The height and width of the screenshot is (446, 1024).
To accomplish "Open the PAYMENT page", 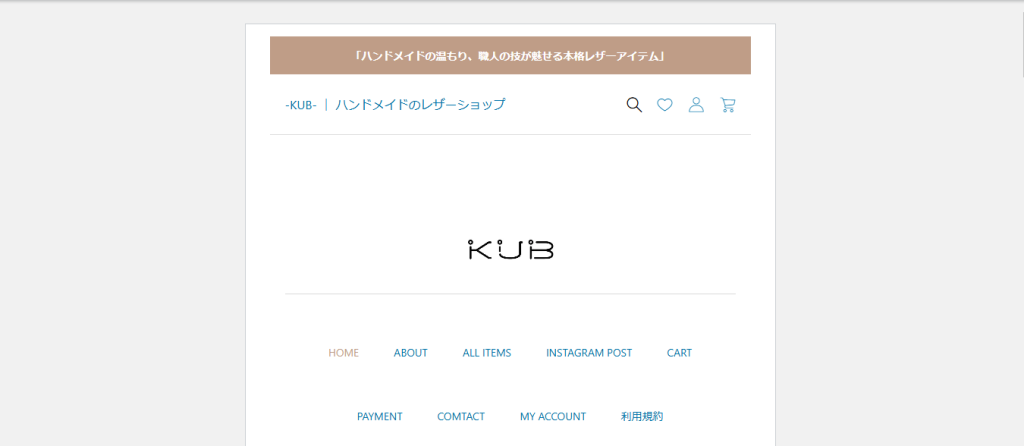I will (x=379, y=417).
